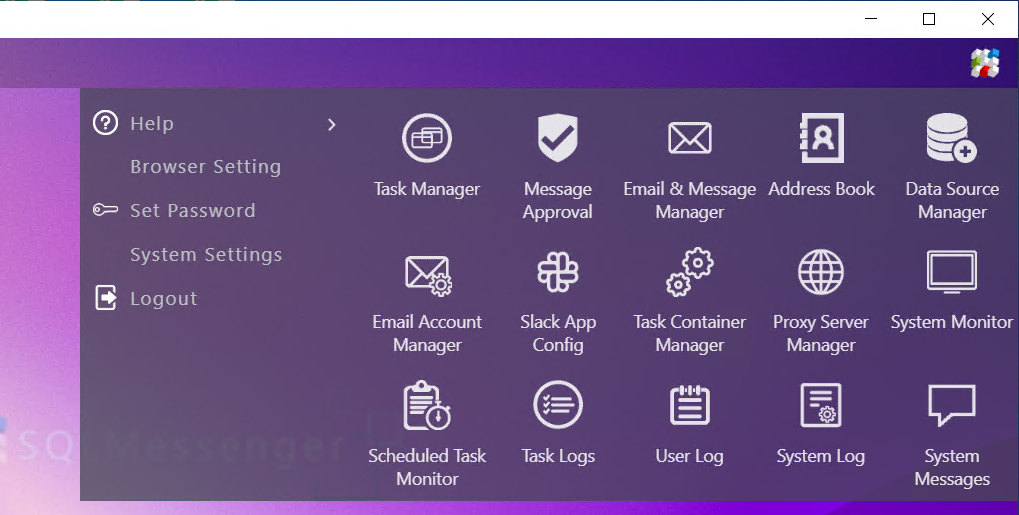
Task: Click the User Log label
Action: point(690,456)
